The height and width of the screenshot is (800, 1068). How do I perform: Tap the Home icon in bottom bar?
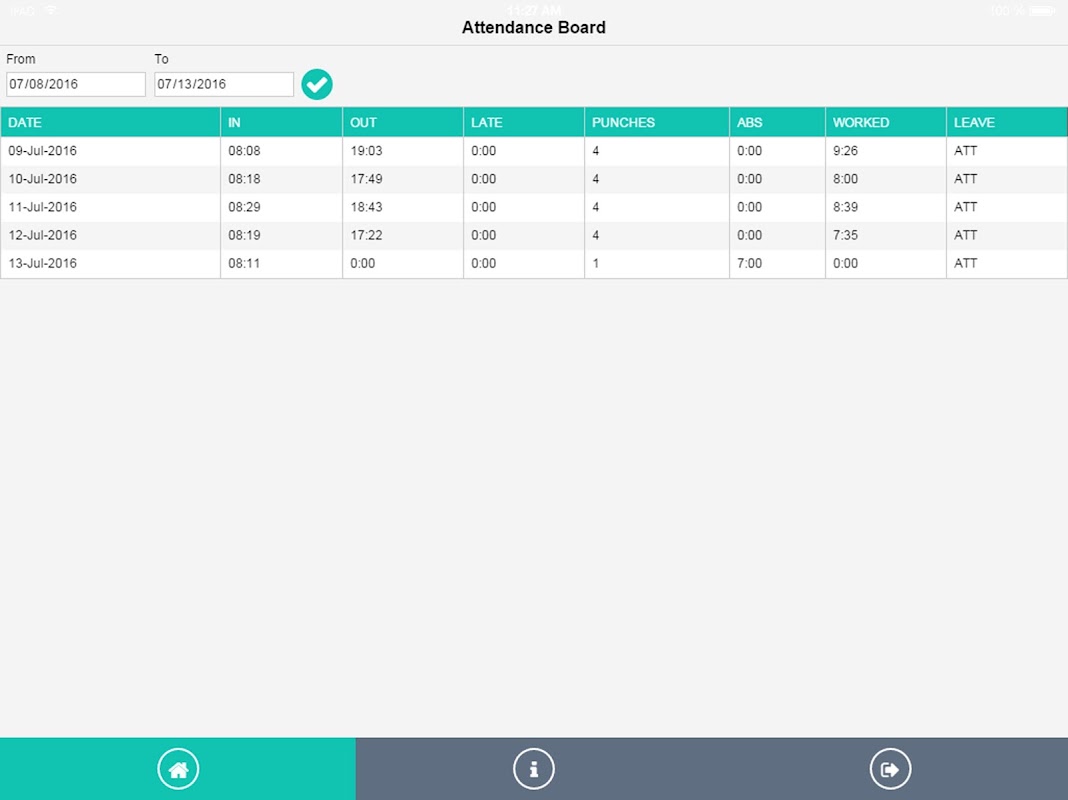tap(178, 769)
